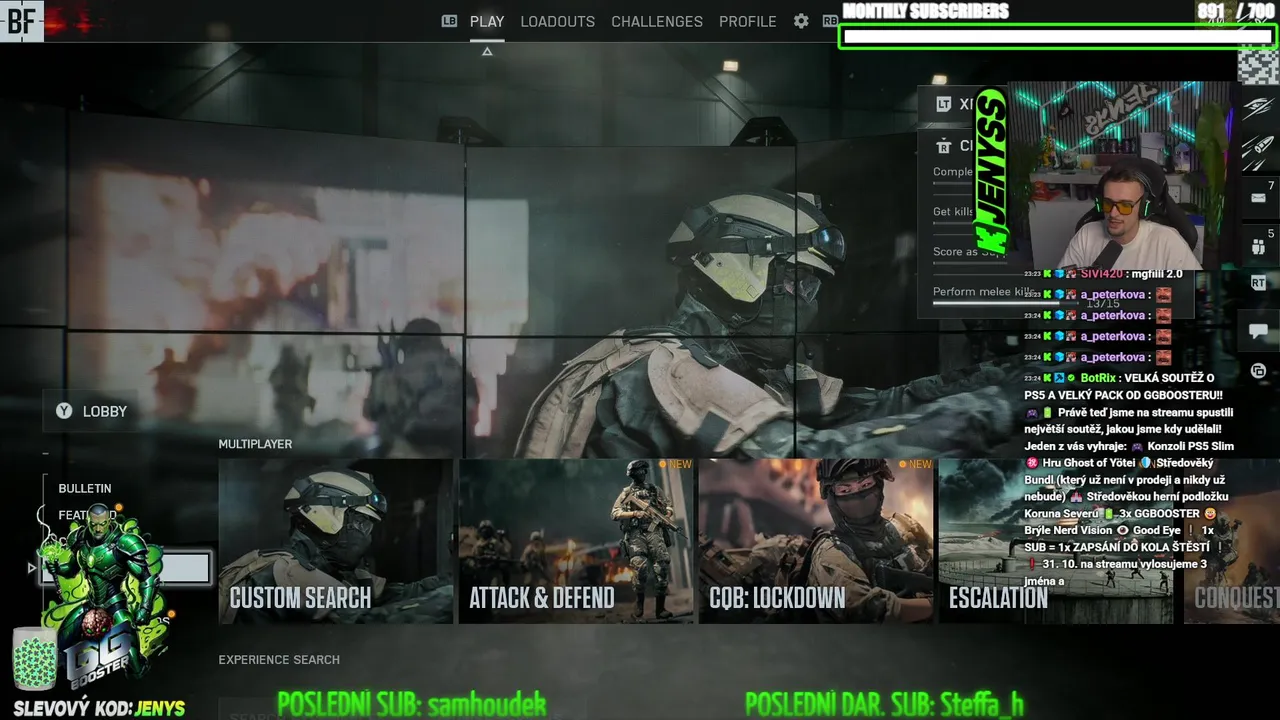Open the CHALLENGES tab
1280x720 pixels.
(657, 21)
